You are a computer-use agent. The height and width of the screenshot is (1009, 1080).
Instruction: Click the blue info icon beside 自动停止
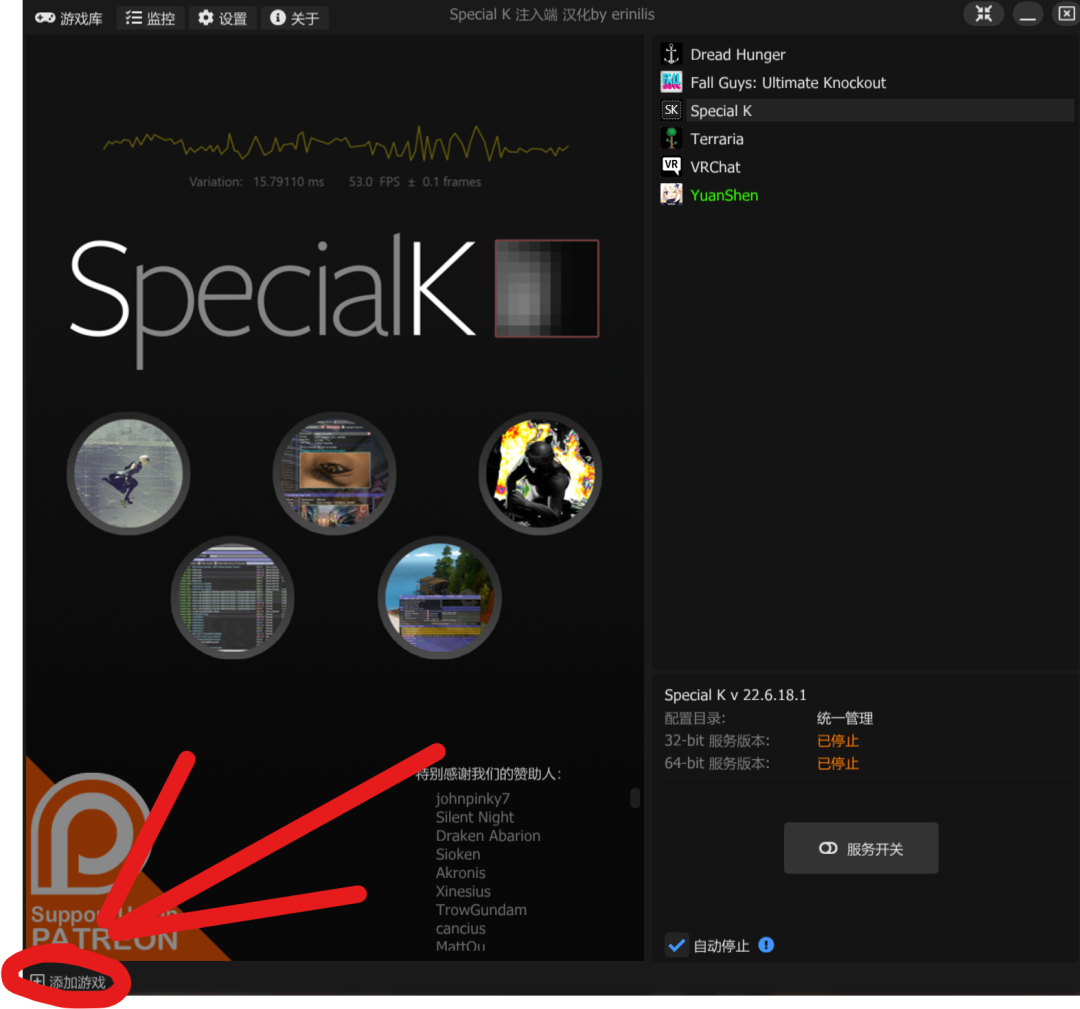[x=766, y=946]
